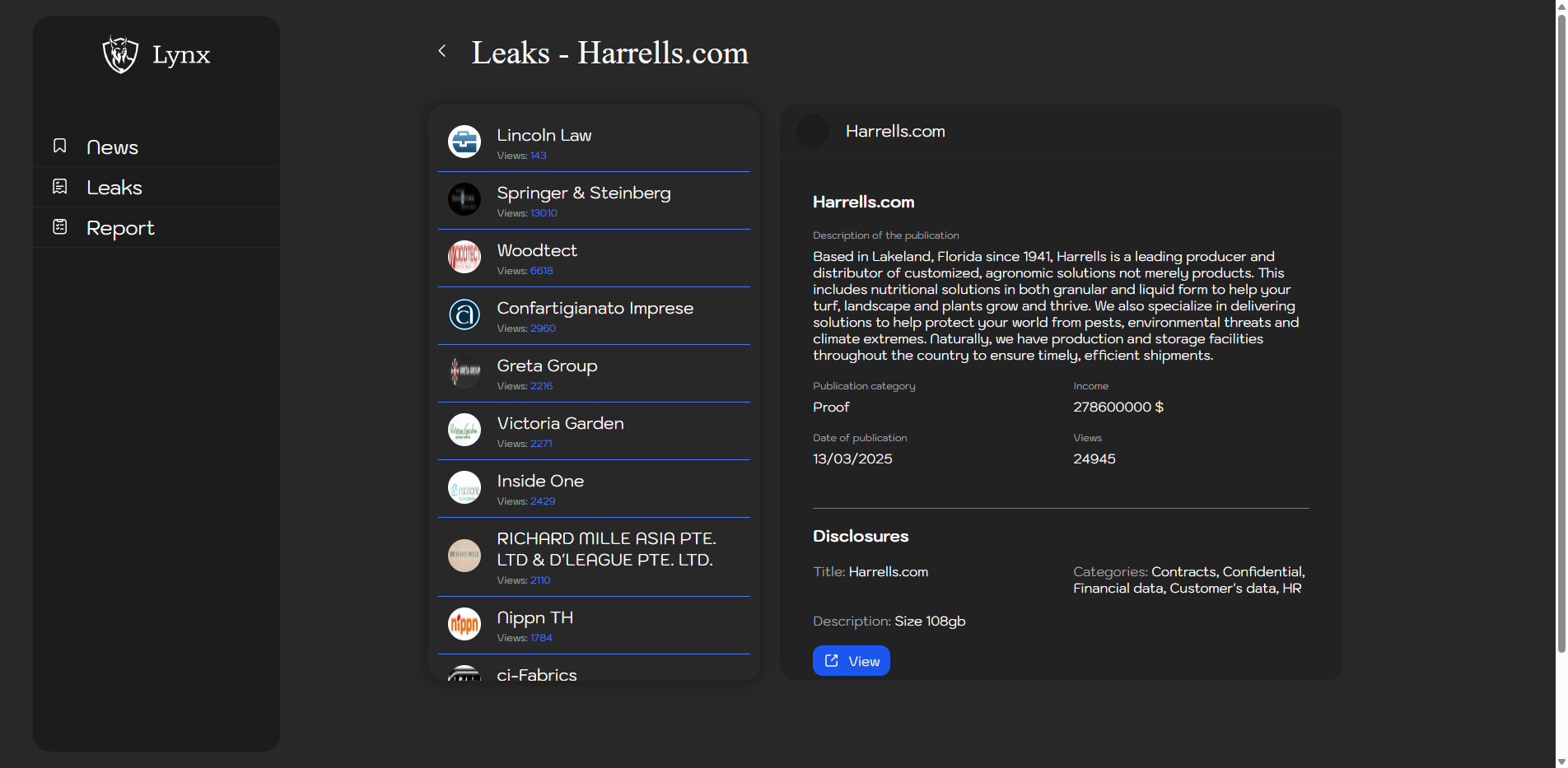Click the Springer & Steinberg dark avatar
The image size is (1568, 768).
click(464, 199)
